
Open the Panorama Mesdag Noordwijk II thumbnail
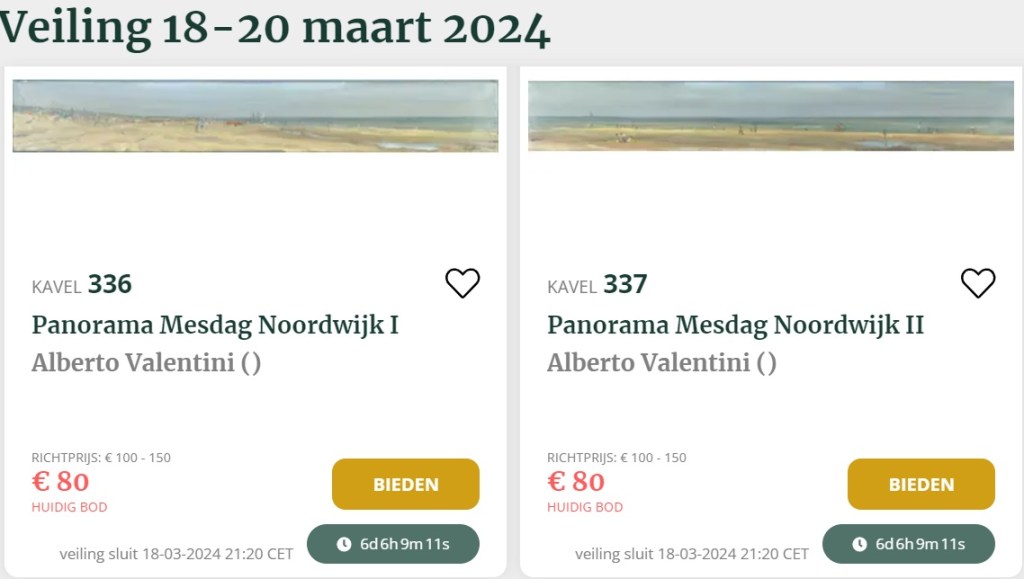point(770,116)
